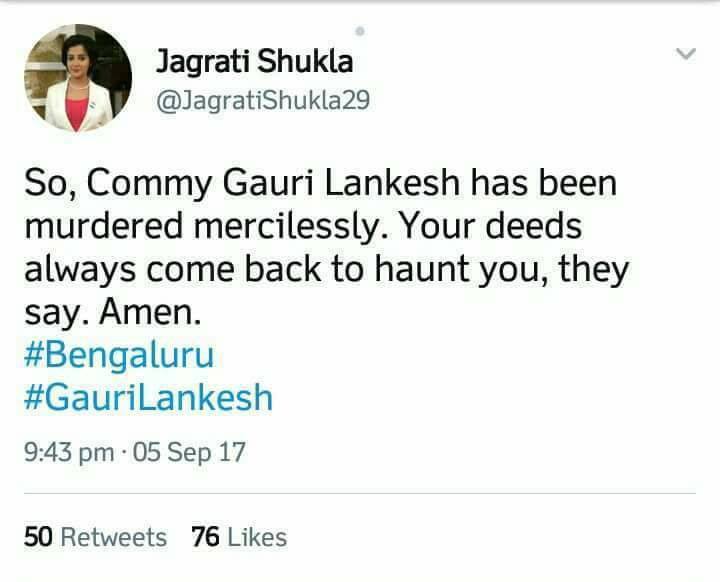Open Jagrati Shukla's profile picture
The height and width of the screenshot is (582, 720).
pos(78,78)
